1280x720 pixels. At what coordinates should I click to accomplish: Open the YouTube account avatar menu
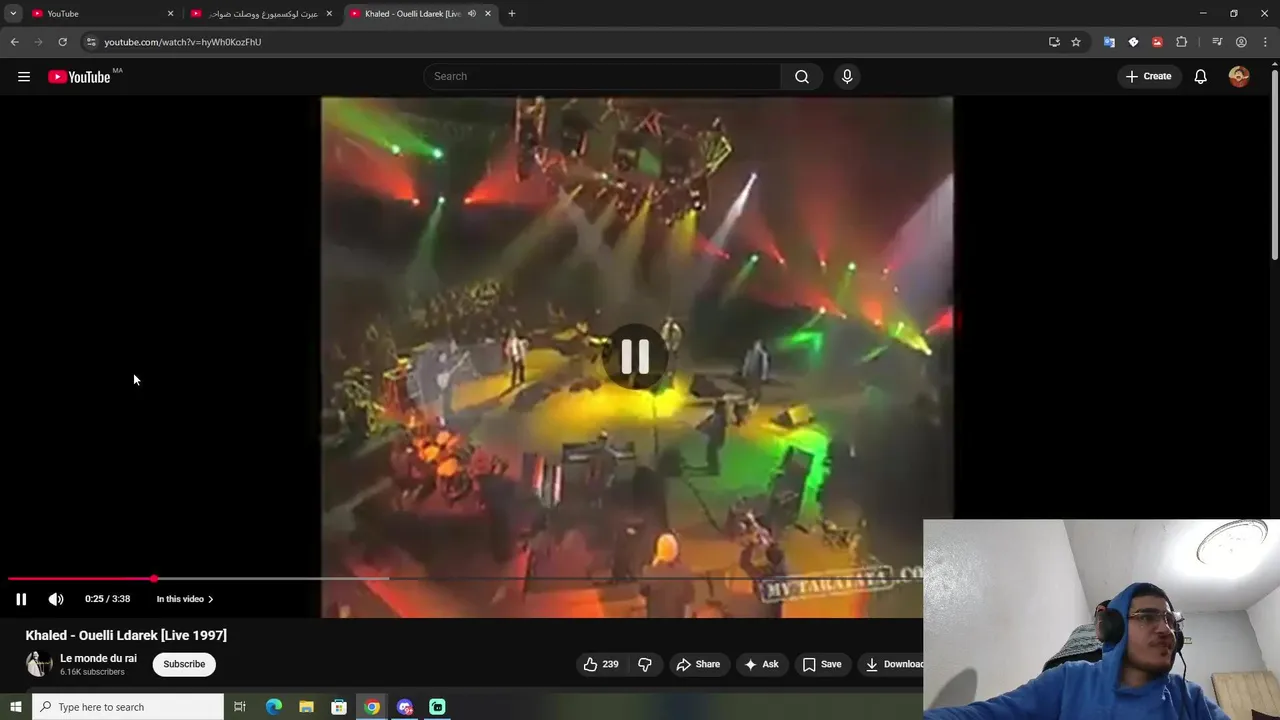(1239, 77)
